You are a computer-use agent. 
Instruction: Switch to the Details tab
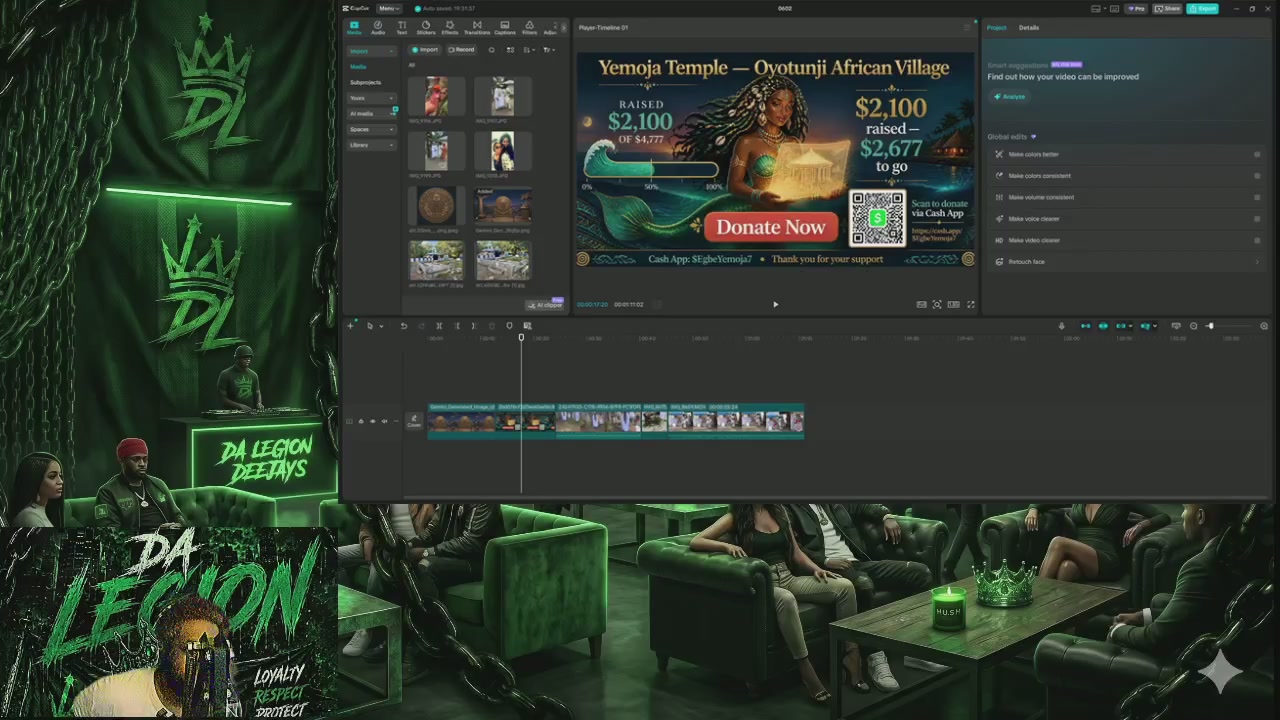click(1029, 28)
